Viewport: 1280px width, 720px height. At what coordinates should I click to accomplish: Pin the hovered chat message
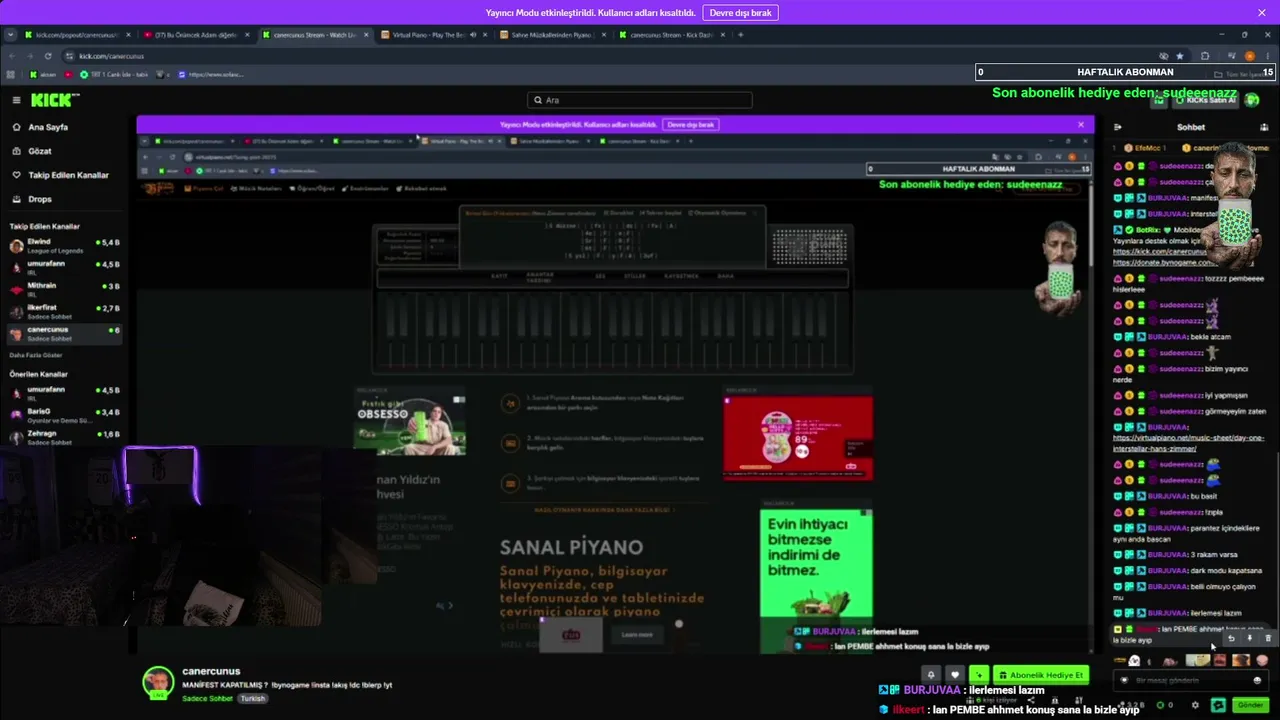click(1249, 638)
